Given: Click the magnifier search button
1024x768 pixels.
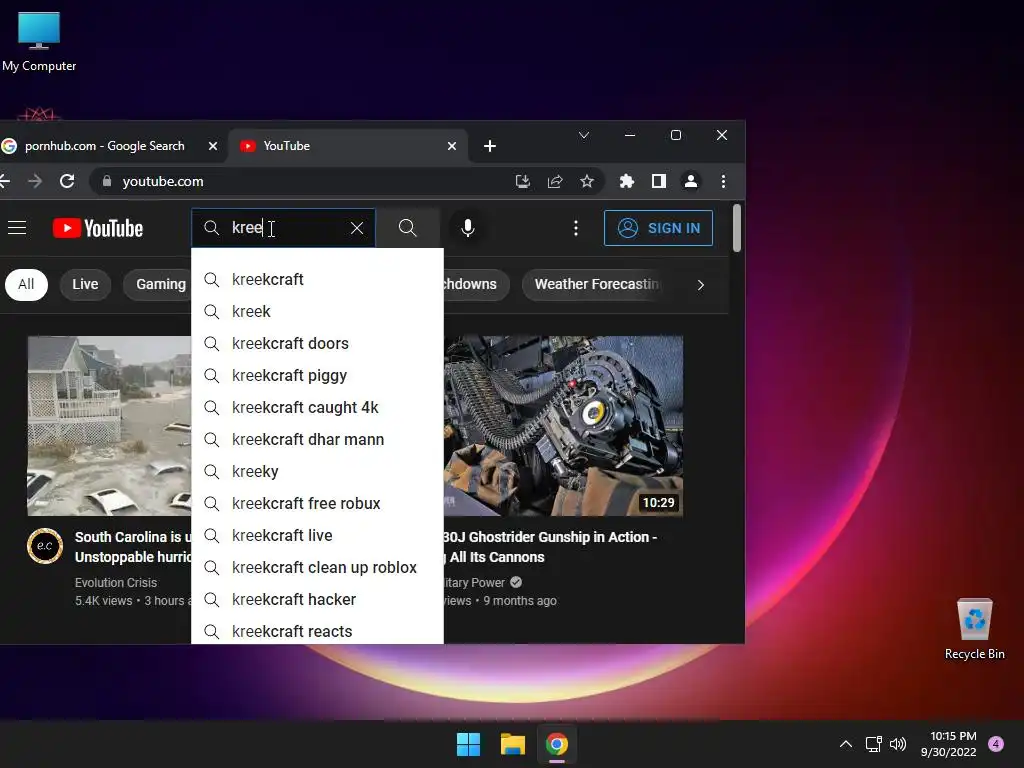Looking at the screenshot, I should [x=408, y=228].
